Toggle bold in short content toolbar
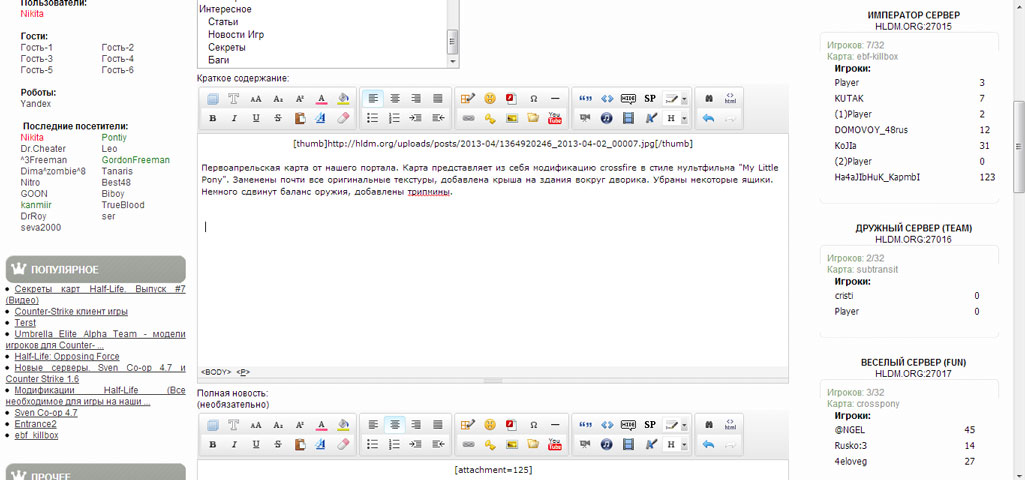The image size is (1025, 480). point(212,118)
